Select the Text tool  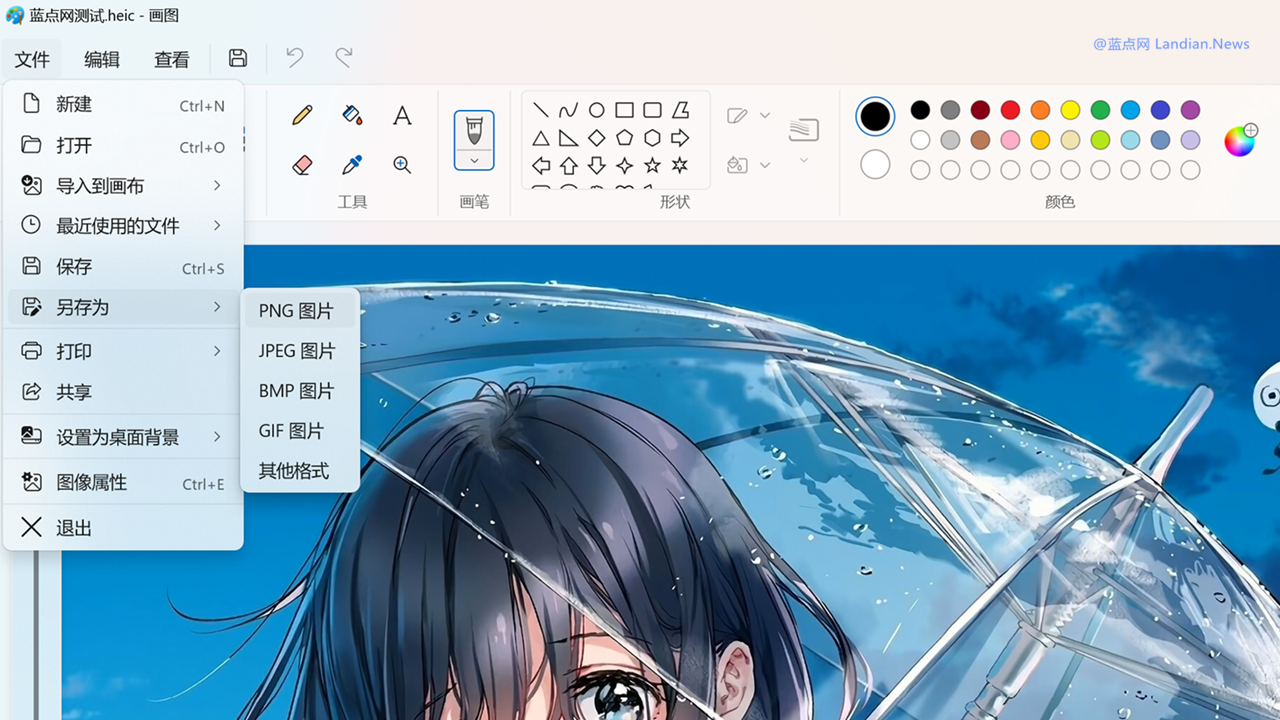point(402,116)
